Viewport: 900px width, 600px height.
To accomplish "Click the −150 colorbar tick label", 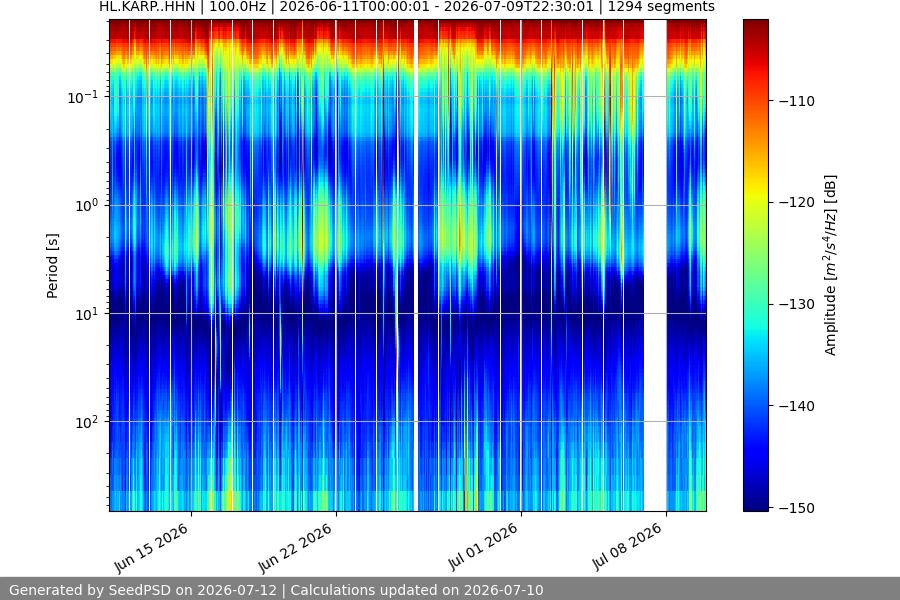I will pyautogui.click(x=797, y=508).
